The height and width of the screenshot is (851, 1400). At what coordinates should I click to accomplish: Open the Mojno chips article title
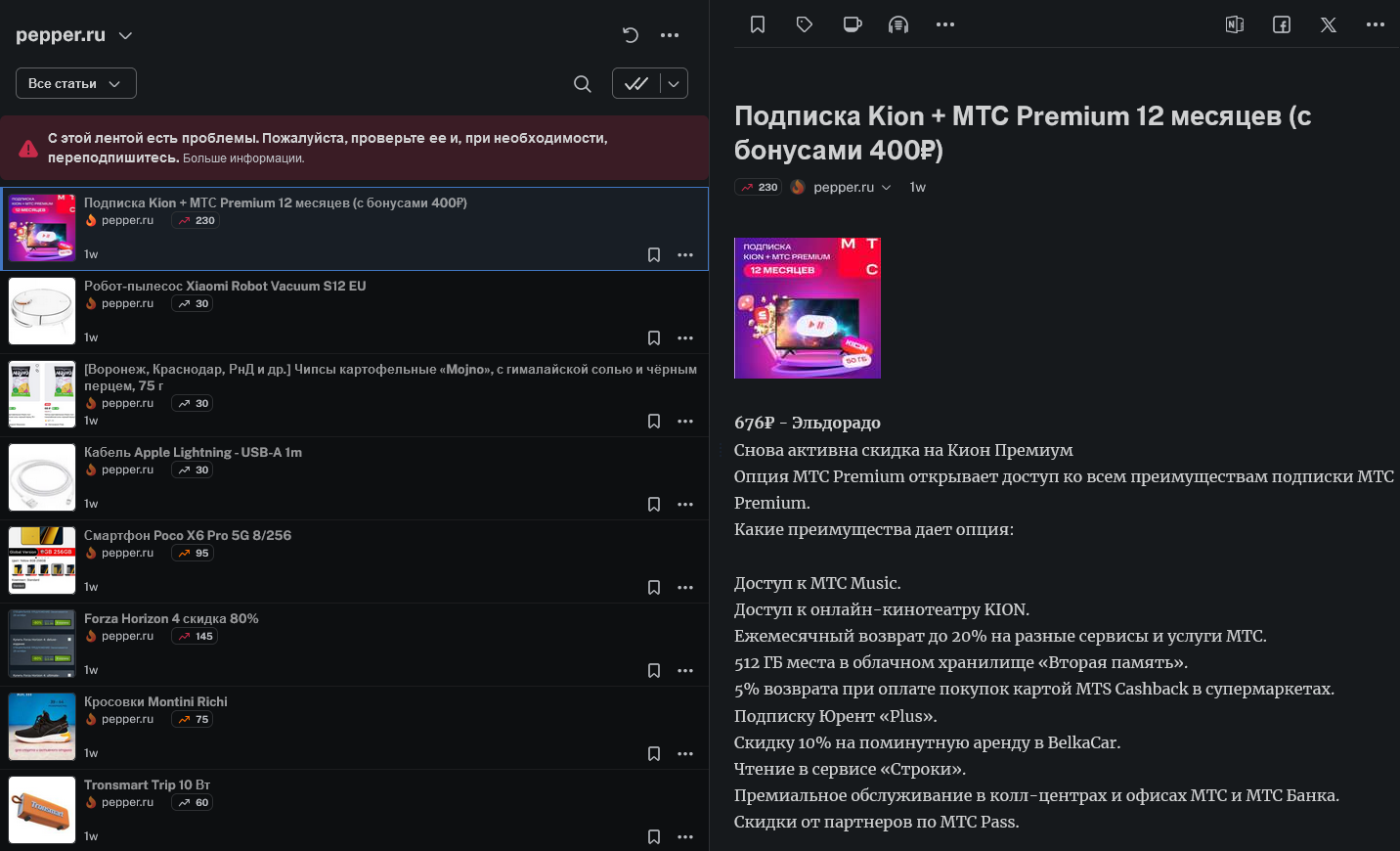coord(390,377)
